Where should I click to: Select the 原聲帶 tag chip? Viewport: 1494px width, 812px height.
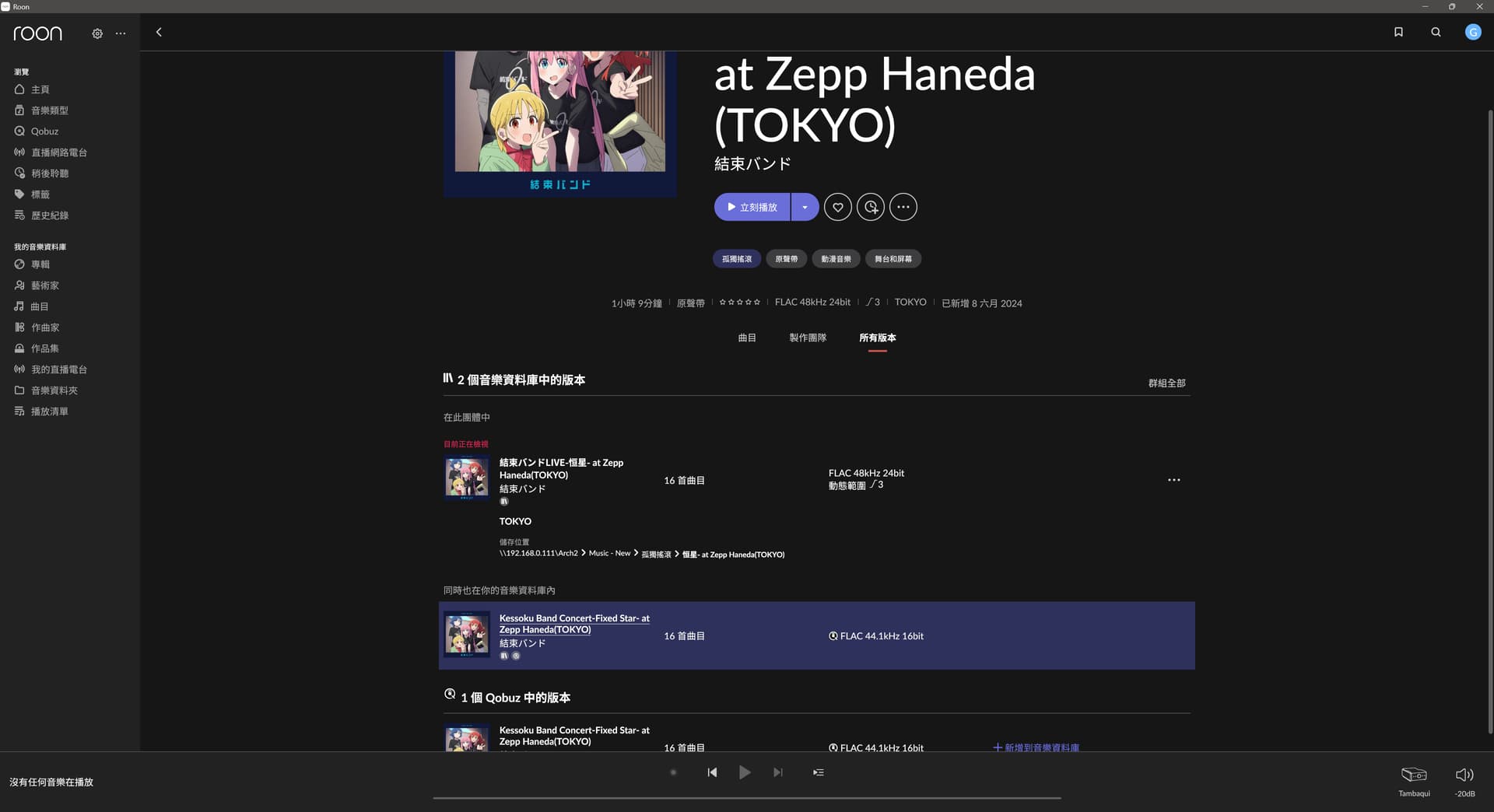[x=787, y=259]
